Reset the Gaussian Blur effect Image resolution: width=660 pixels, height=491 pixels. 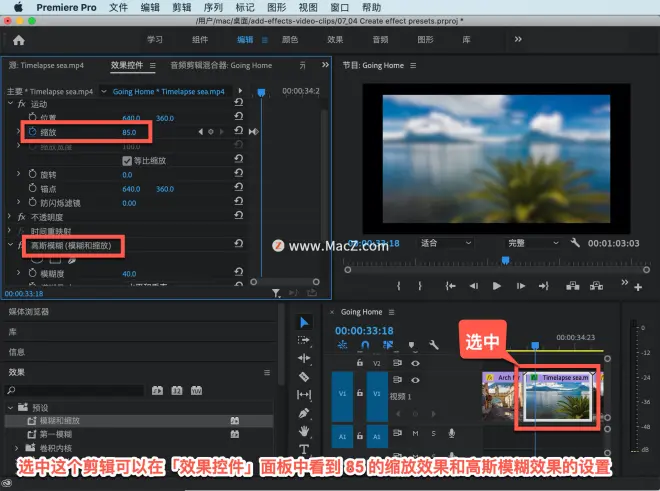(239, 243)
